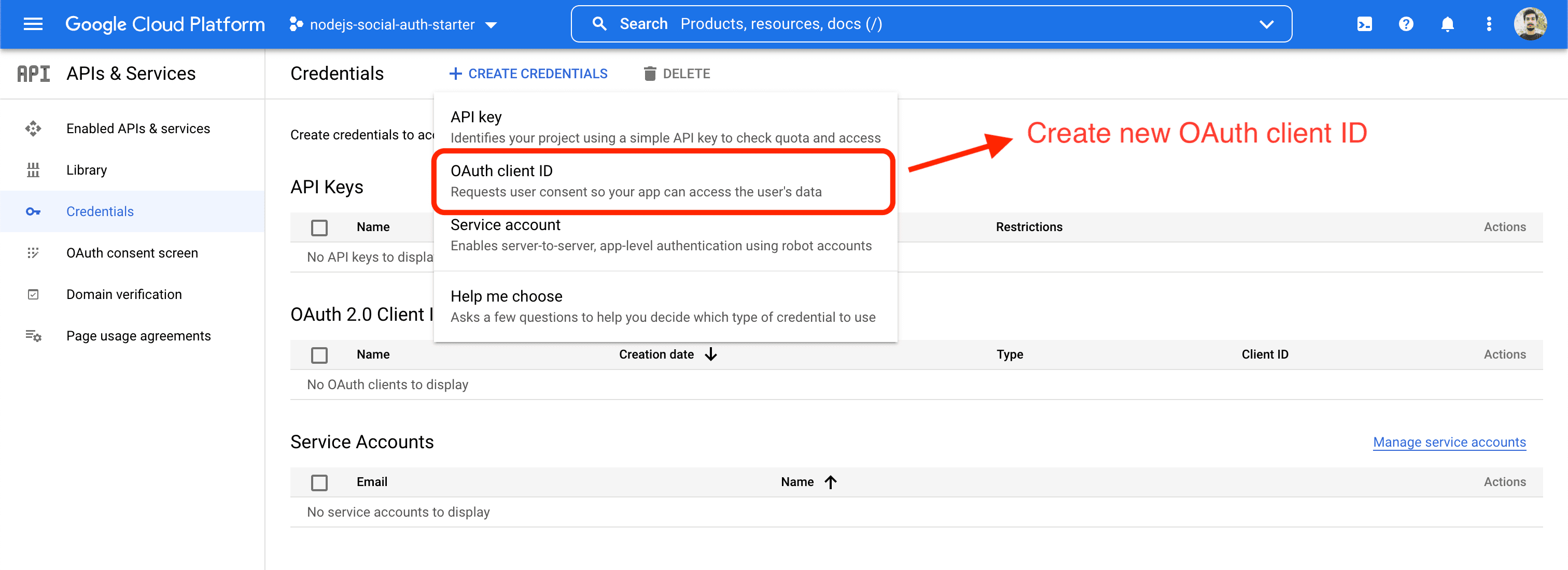1568x570 pixels.
Task: Expand the search bar dropdown chevron
Action: (x=1266, y=24)
